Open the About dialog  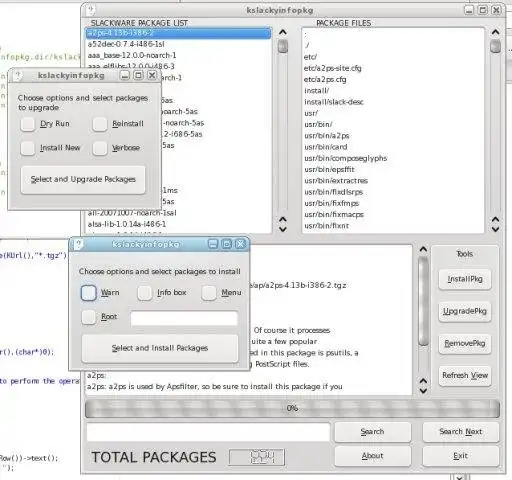[373, 456]
